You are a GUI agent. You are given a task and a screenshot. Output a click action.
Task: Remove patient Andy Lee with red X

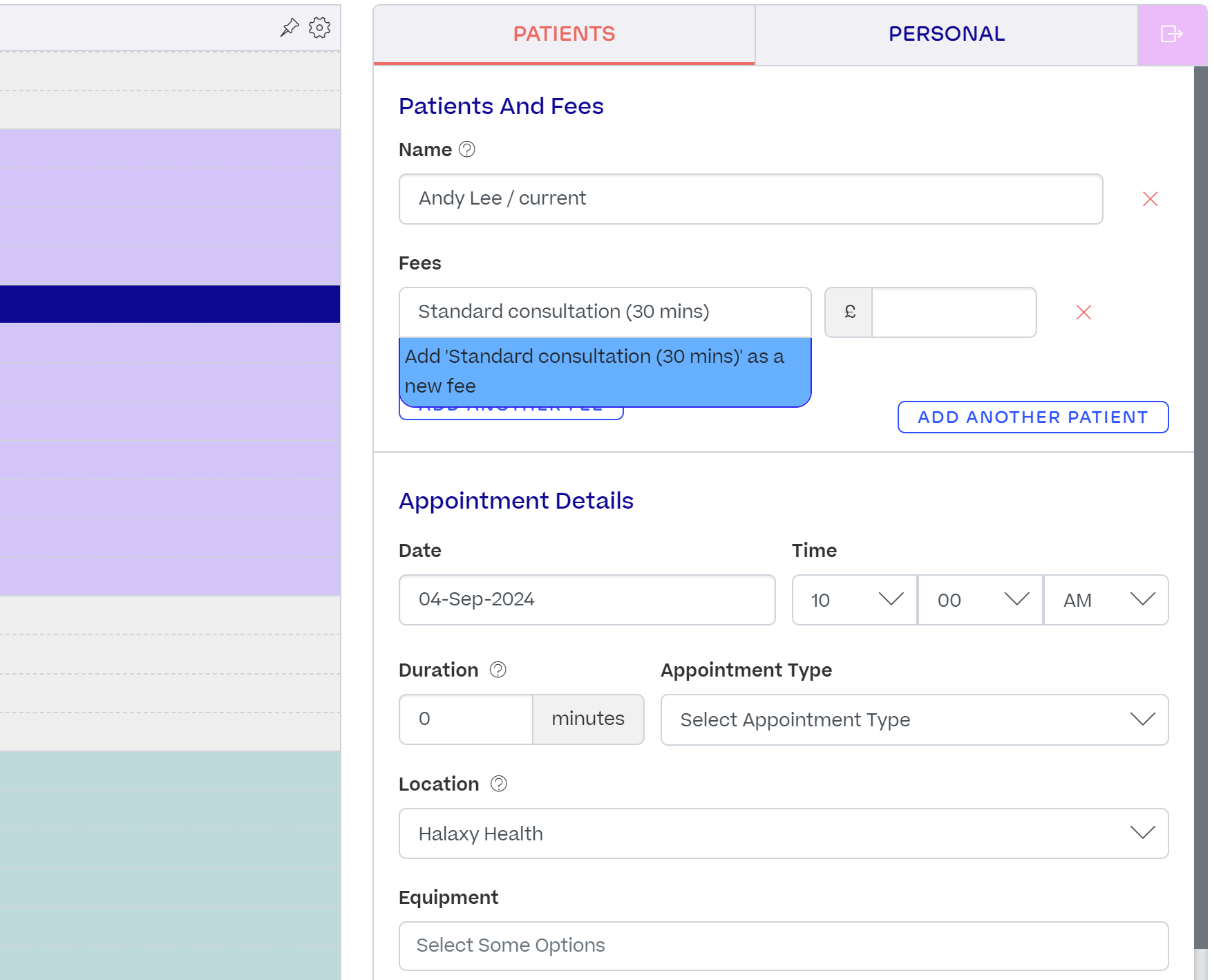tap(1151, 199)
